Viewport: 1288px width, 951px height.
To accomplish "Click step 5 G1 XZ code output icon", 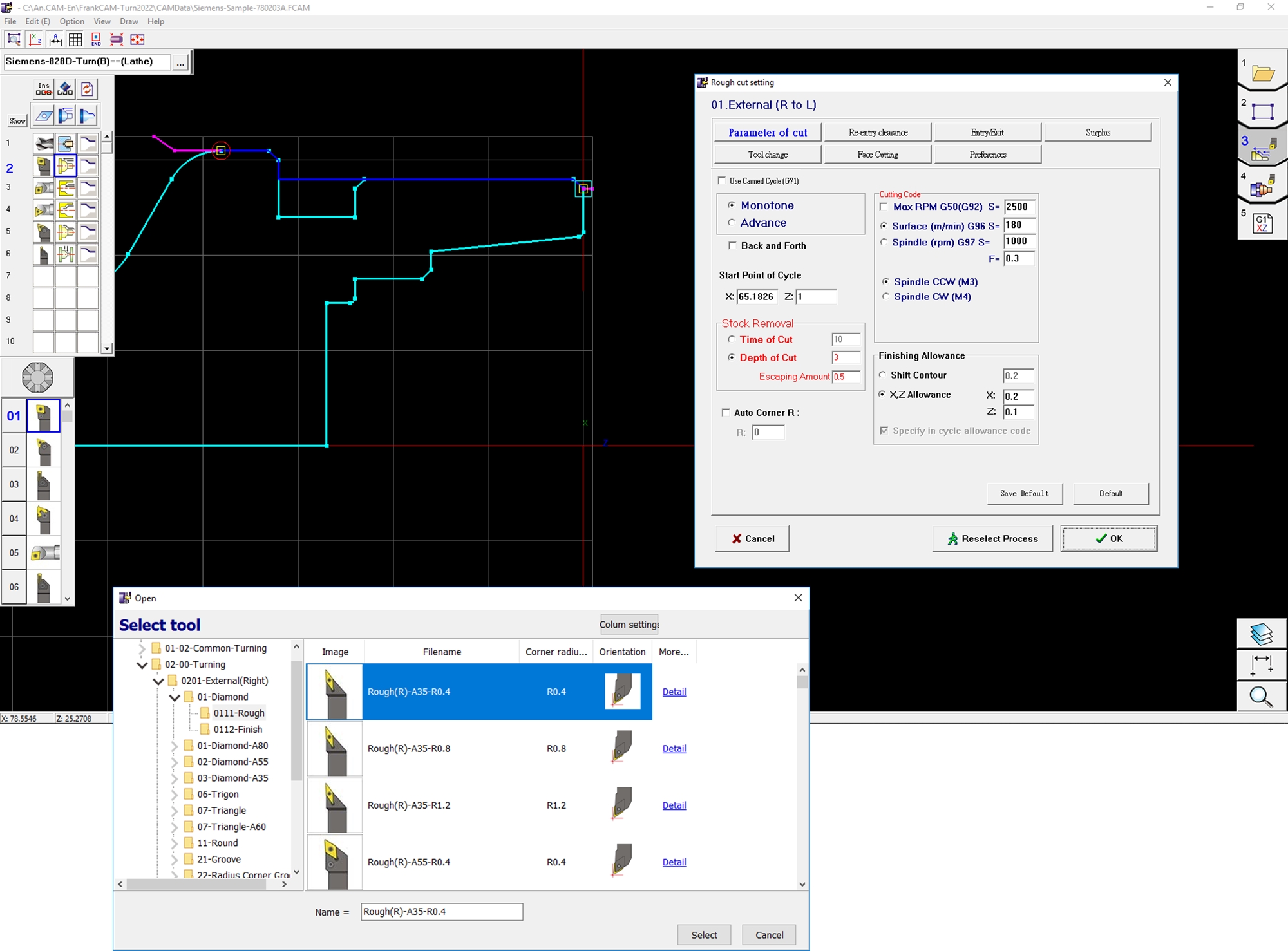I will [x=1262, y=223].
